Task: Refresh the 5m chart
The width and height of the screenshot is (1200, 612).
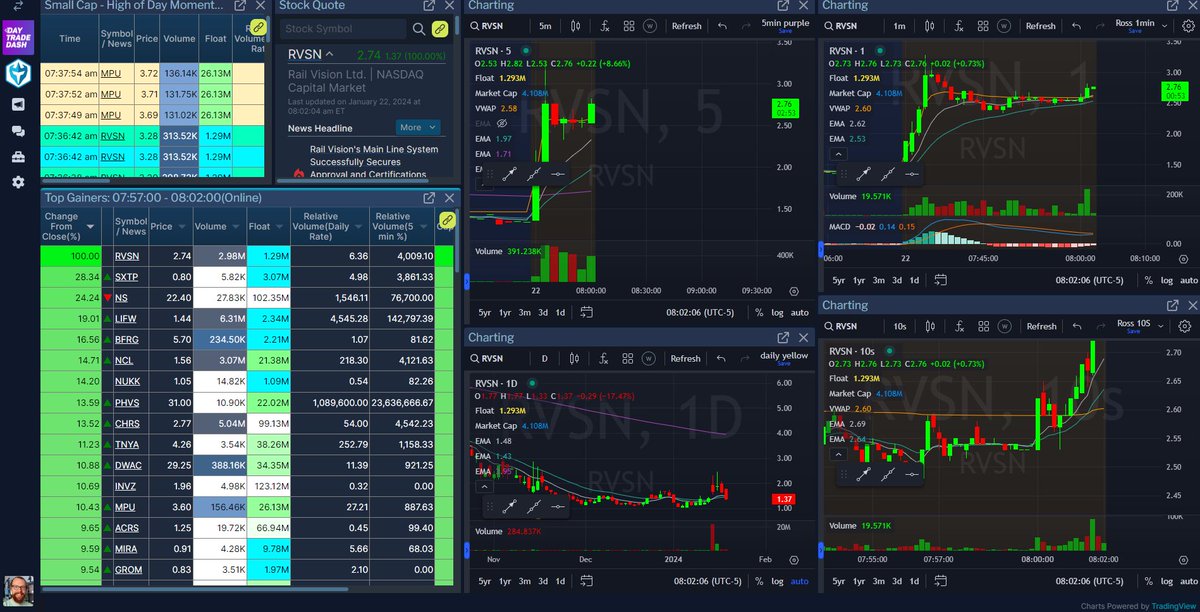Action: click(x=686, y=26)
